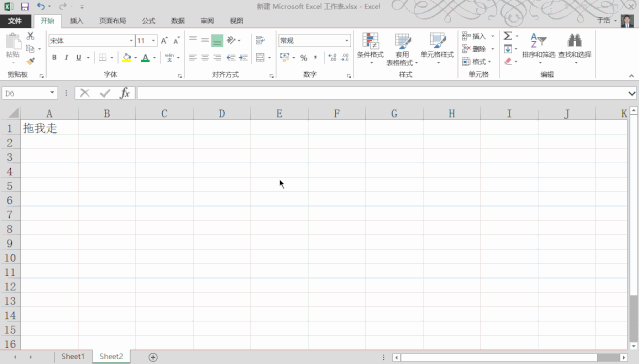Image resolution: width=639 pixels, height=364 pixels.
Task: Switch to the Insert ribbon tab
Action: [76, 21]
